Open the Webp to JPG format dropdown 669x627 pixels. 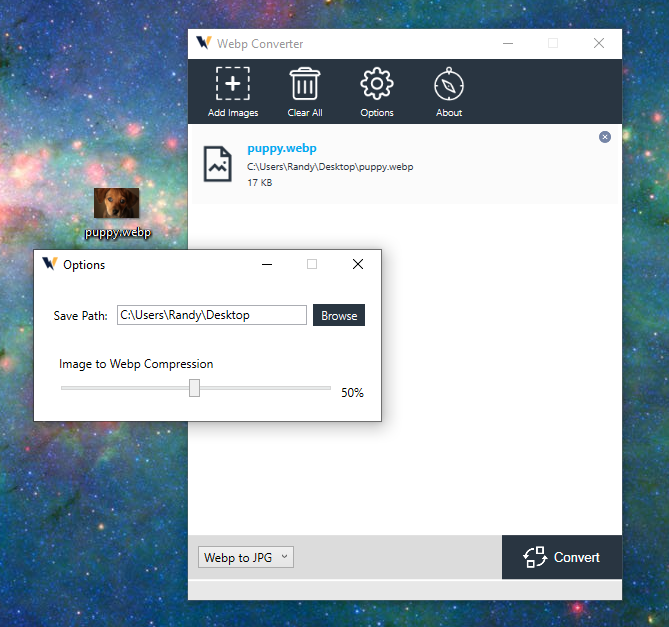246,557
